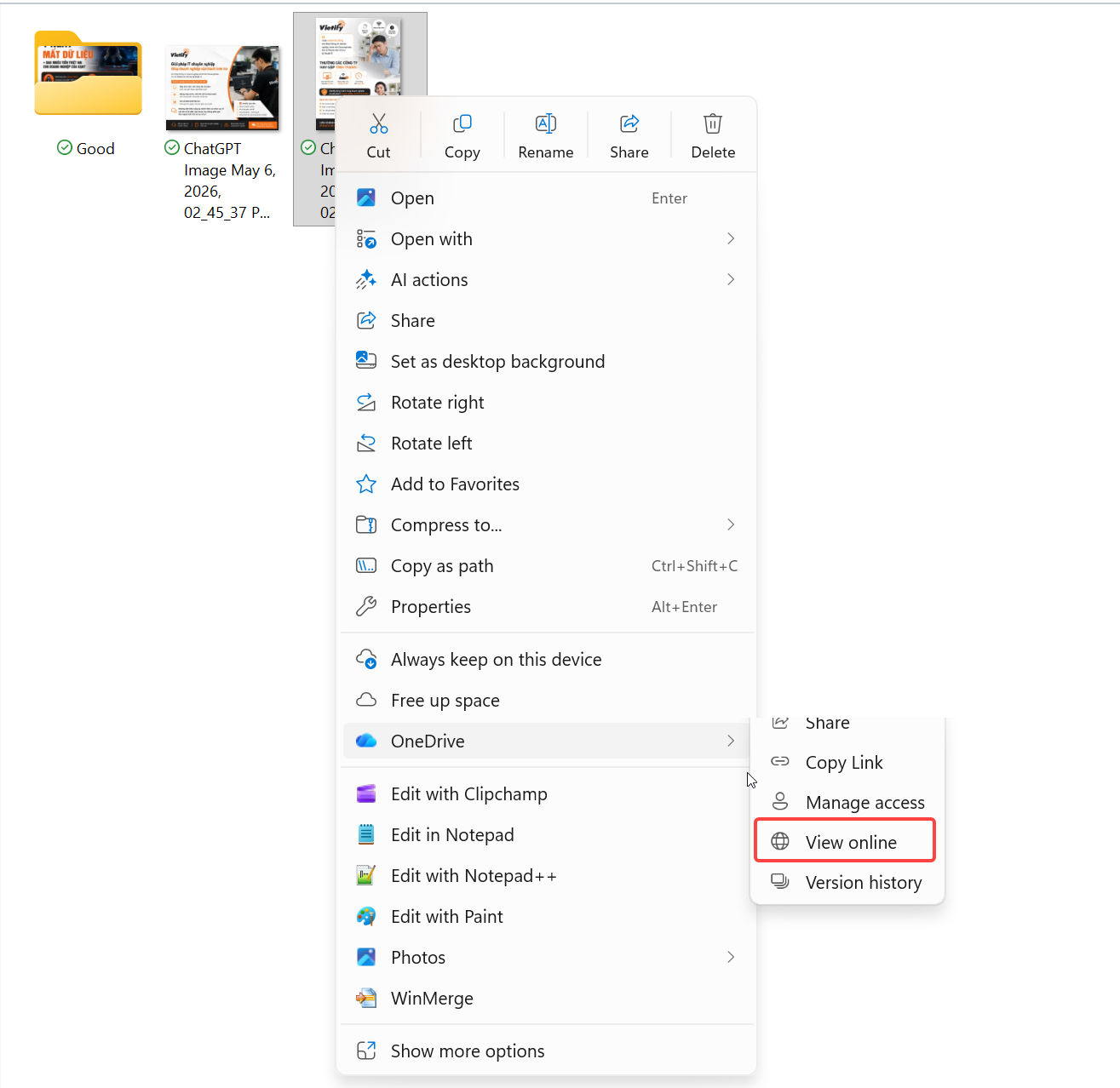Expand the AI actions submenu arrow
1120x1088 pixels.
tap(731, 279)
